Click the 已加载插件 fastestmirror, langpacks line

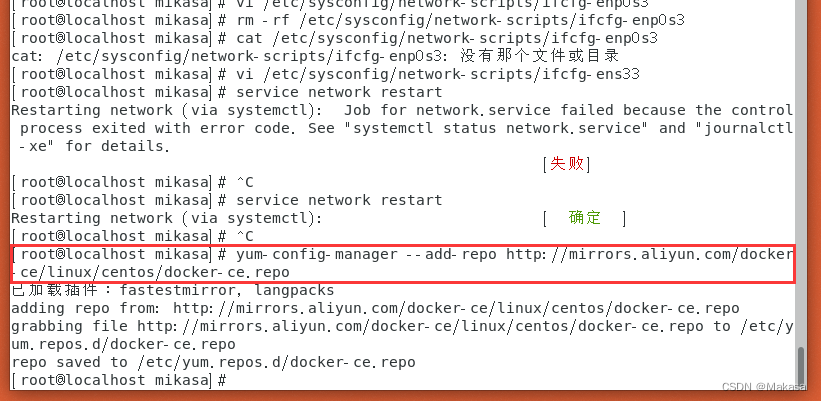[x=173, y=290]
